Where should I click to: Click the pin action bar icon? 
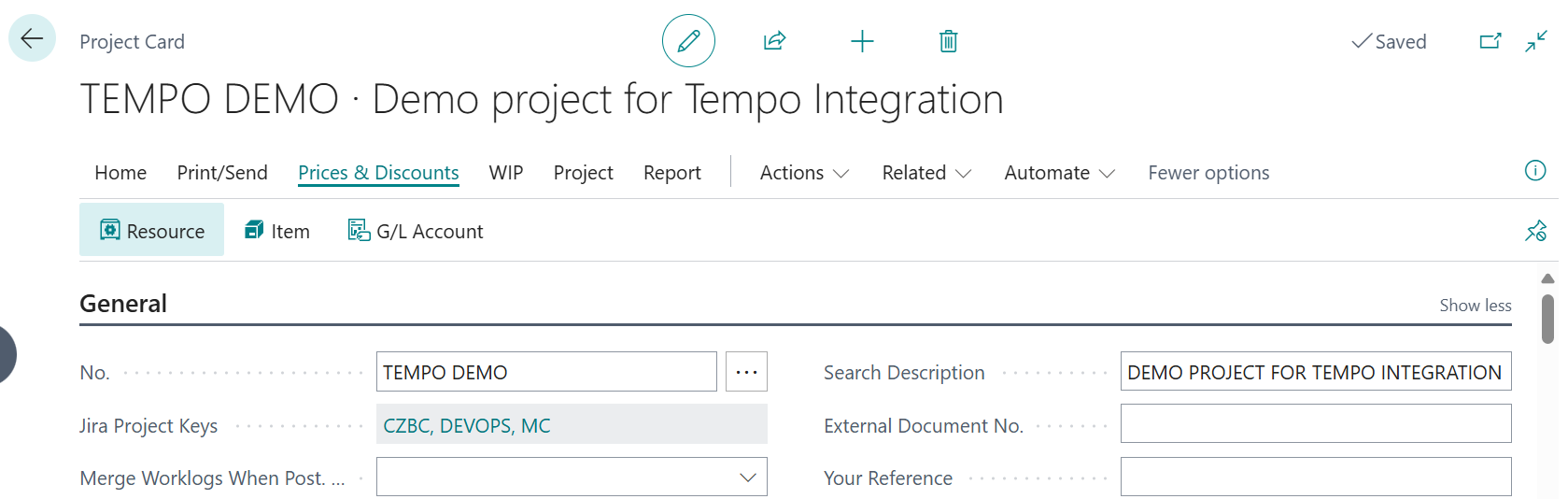click(1534, 231)
